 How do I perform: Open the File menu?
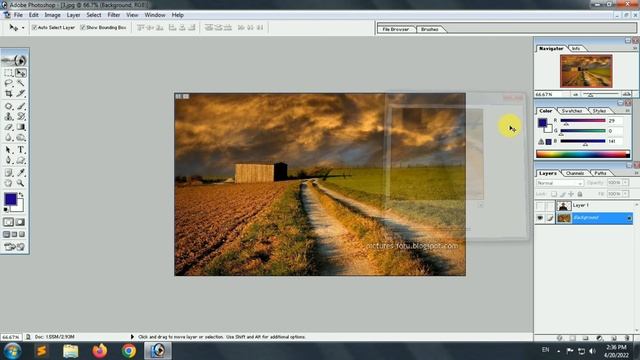18,15
